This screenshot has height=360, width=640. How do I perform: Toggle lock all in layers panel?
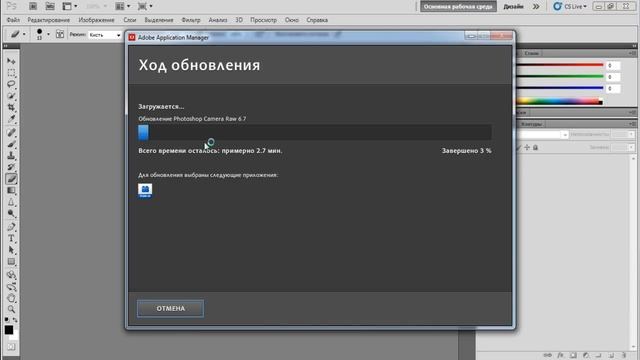(x=535, y=147)
